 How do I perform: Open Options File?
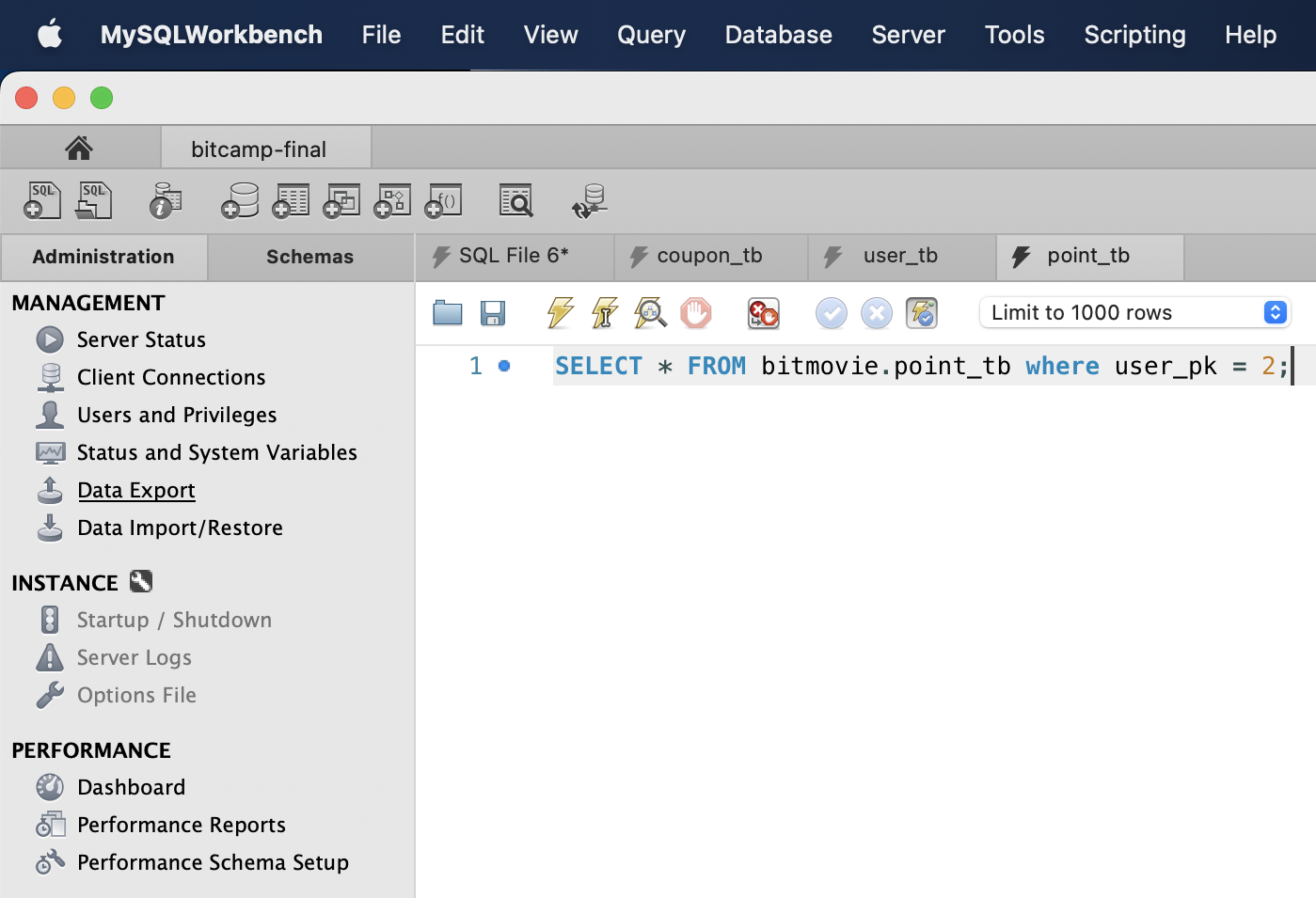136,695
